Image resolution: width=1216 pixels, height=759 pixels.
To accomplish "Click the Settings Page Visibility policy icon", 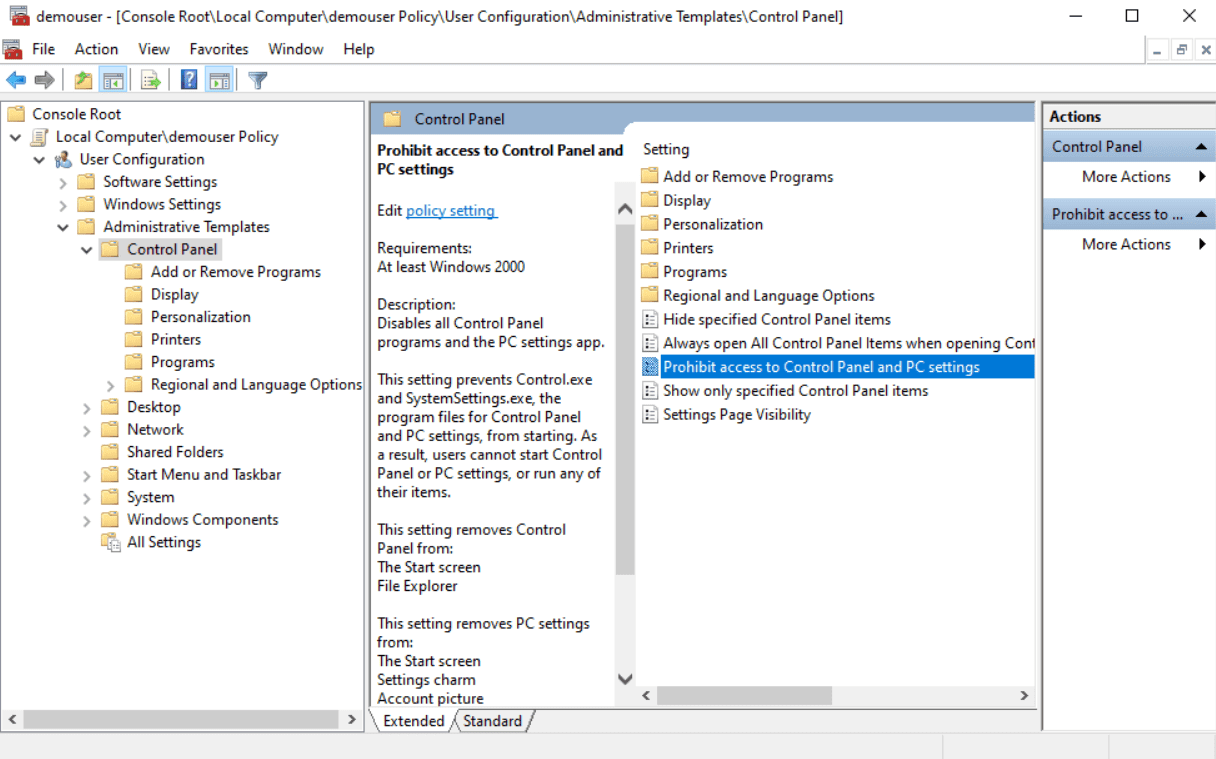I will click(x=649, y=415).
